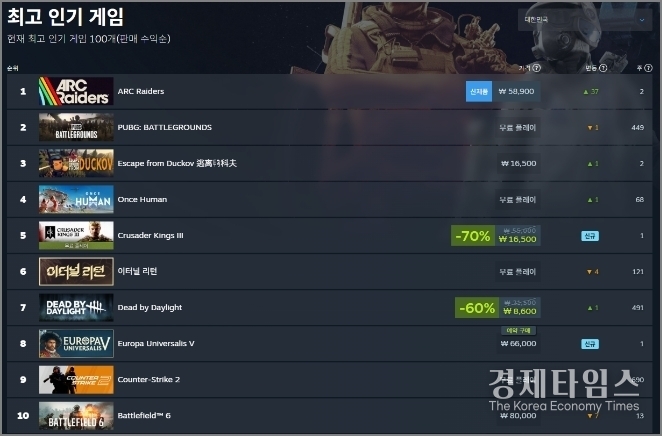662x436 pixels.
Task: Click the weeks column help icon
Action: click(648, 68)
